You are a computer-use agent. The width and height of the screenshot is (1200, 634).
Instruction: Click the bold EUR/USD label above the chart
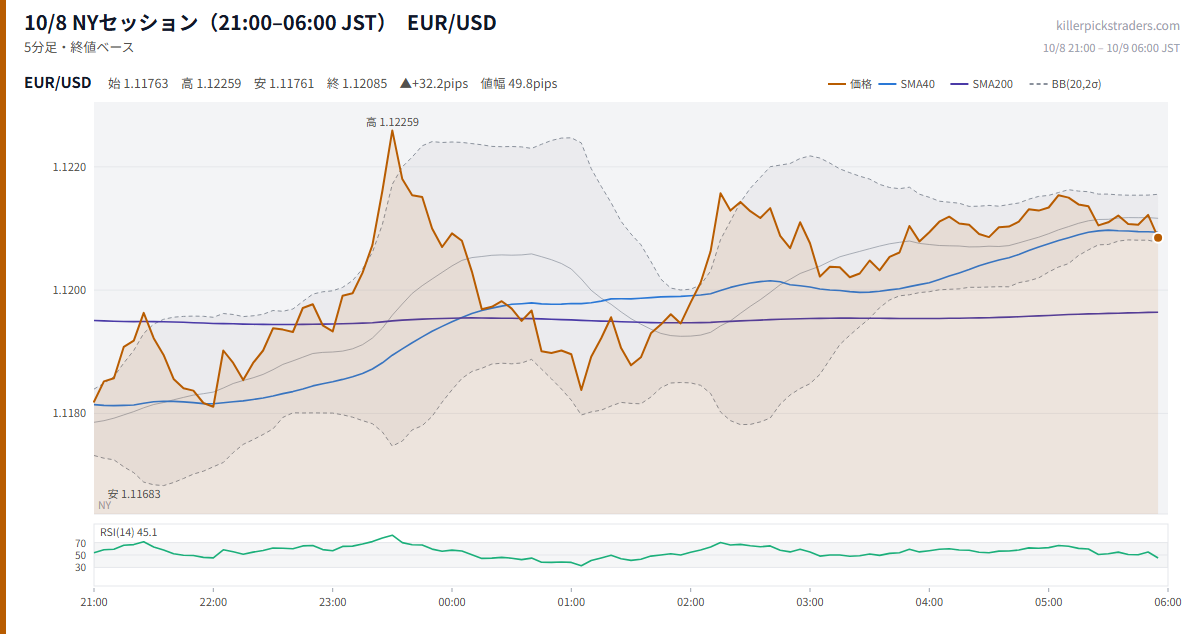[x=58, y=83]
